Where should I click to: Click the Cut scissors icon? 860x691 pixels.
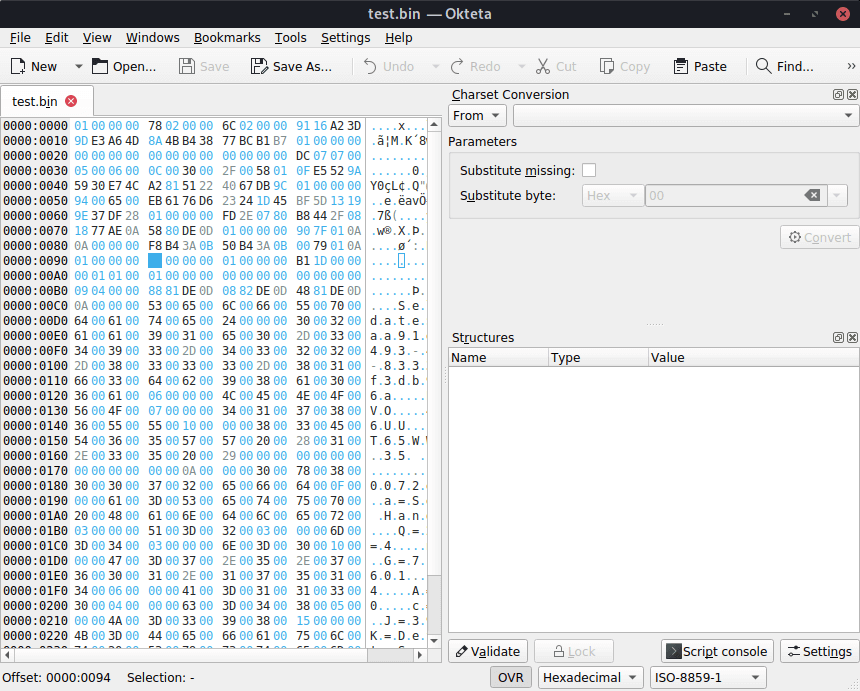[543, 66]
